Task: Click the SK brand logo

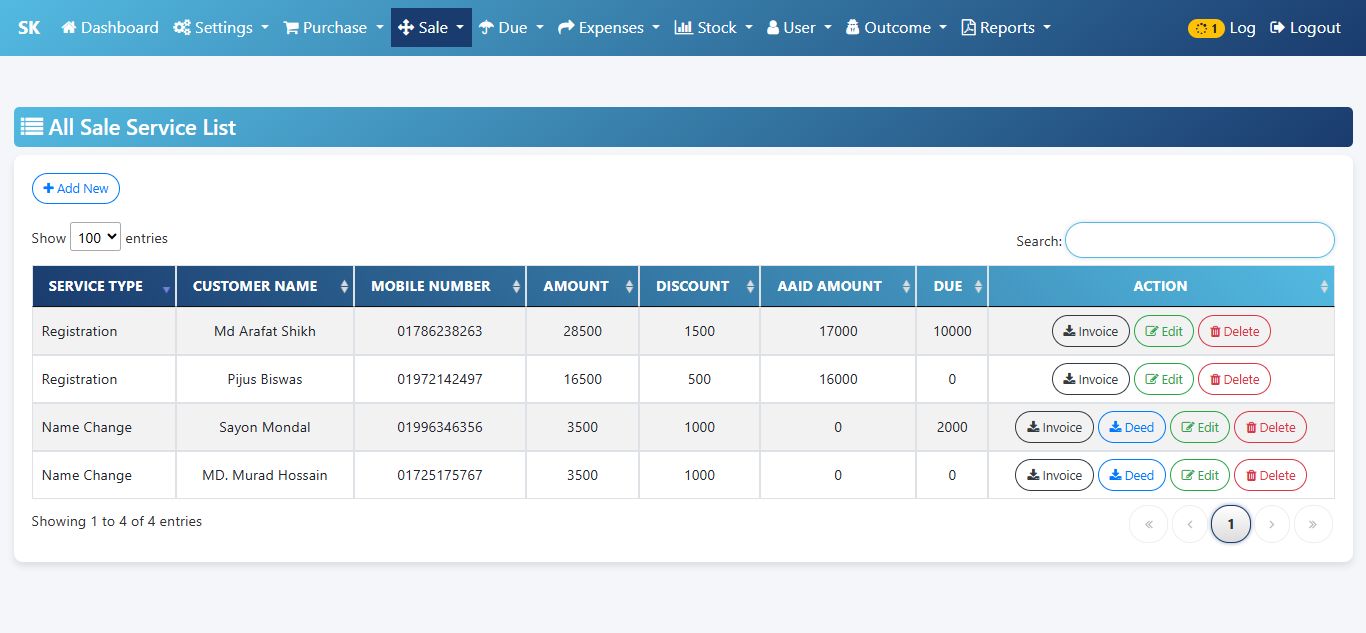Action: 29,28
